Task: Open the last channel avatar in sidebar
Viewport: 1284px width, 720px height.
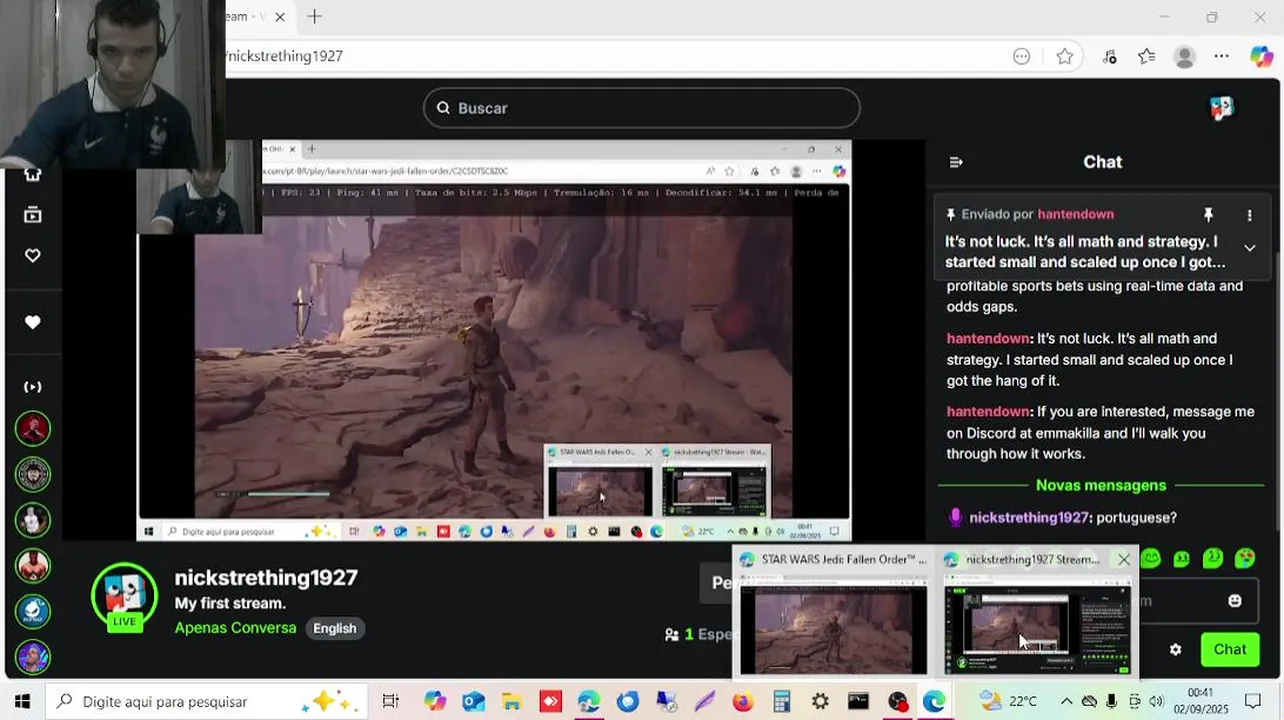Action: point(33,658)
